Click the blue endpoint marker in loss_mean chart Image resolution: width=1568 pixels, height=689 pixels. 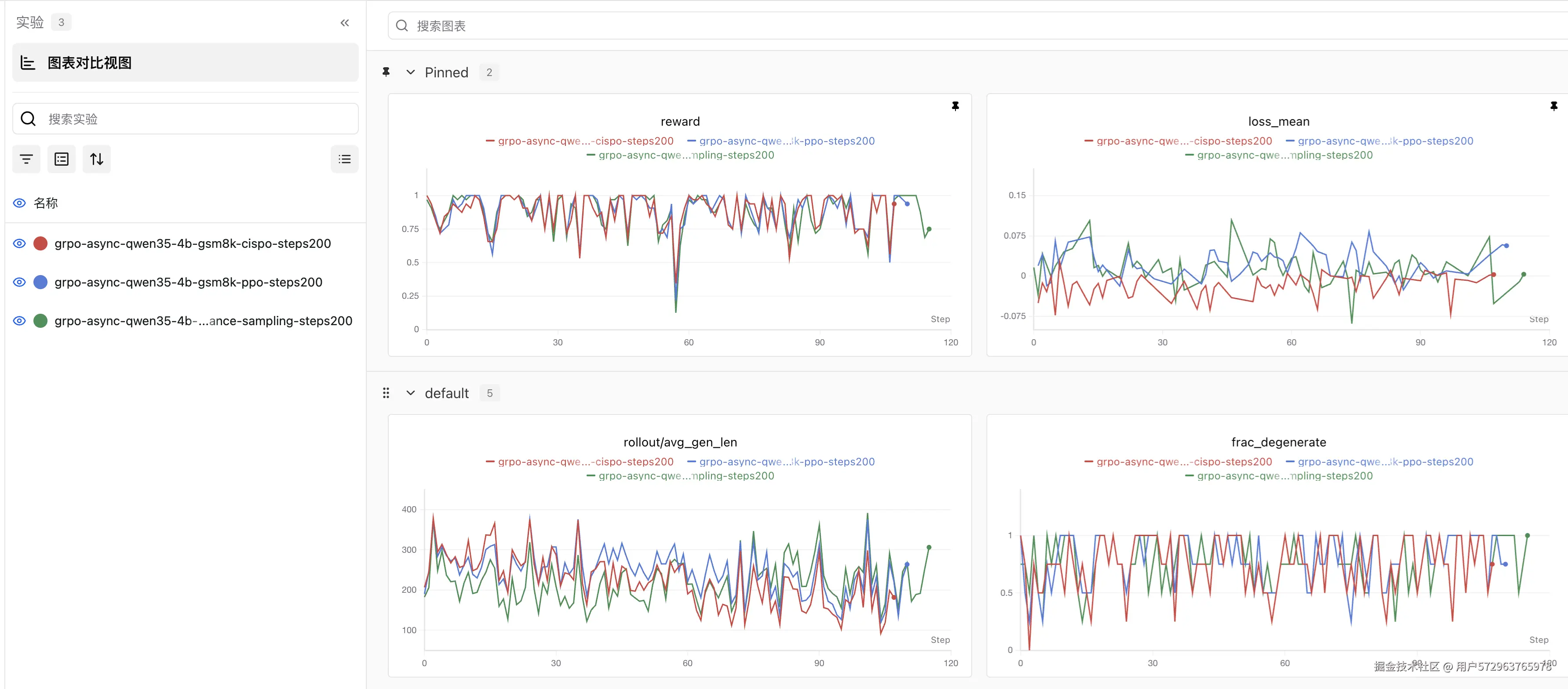[x=1506, y=246]
